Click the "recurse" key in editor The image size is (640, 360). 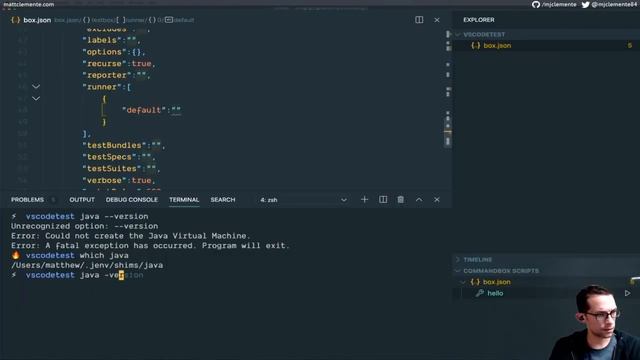[104, 64]
